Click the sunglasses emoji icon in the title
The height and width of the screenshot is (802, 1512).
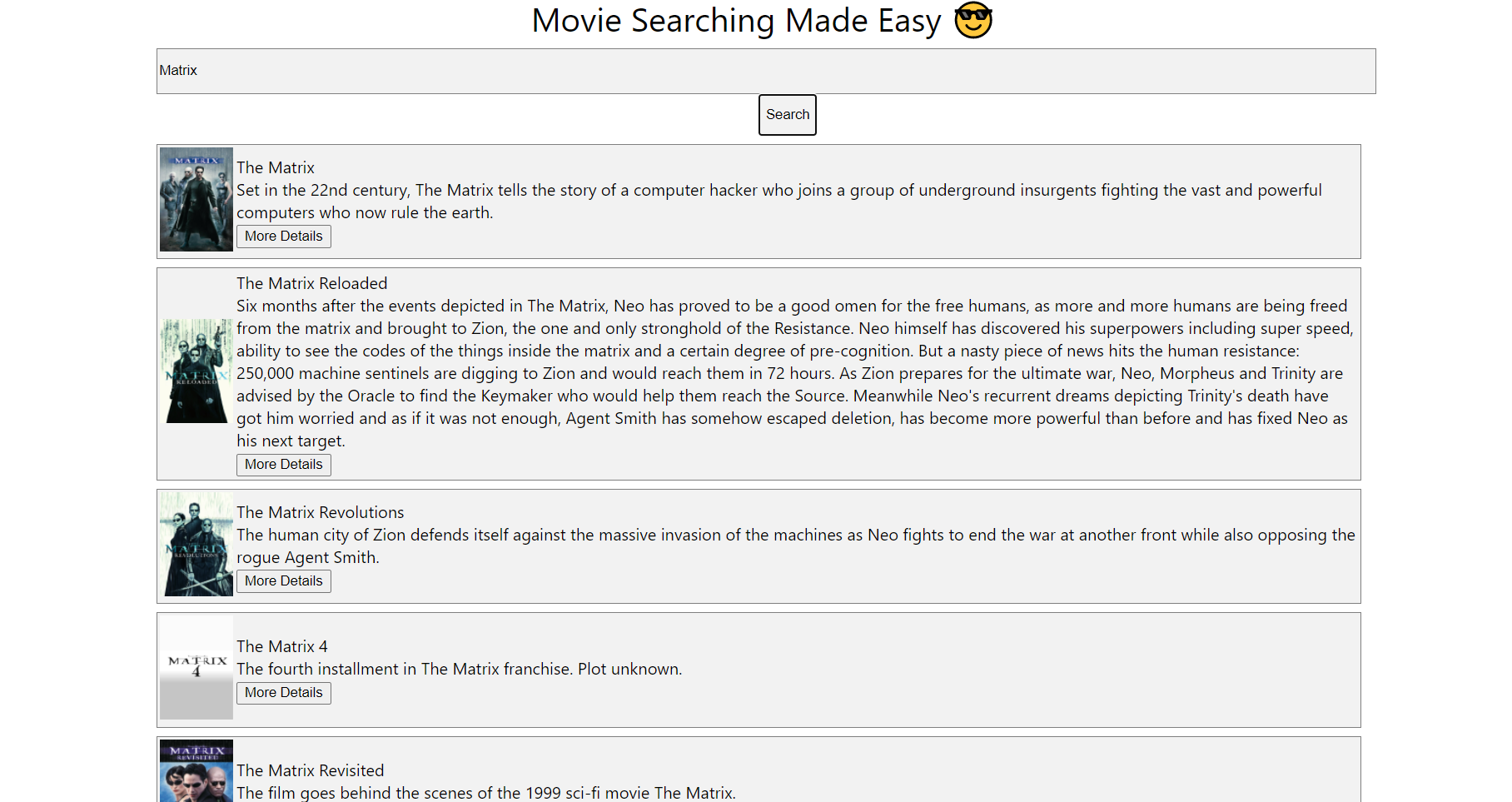click(x=972, y=19)
